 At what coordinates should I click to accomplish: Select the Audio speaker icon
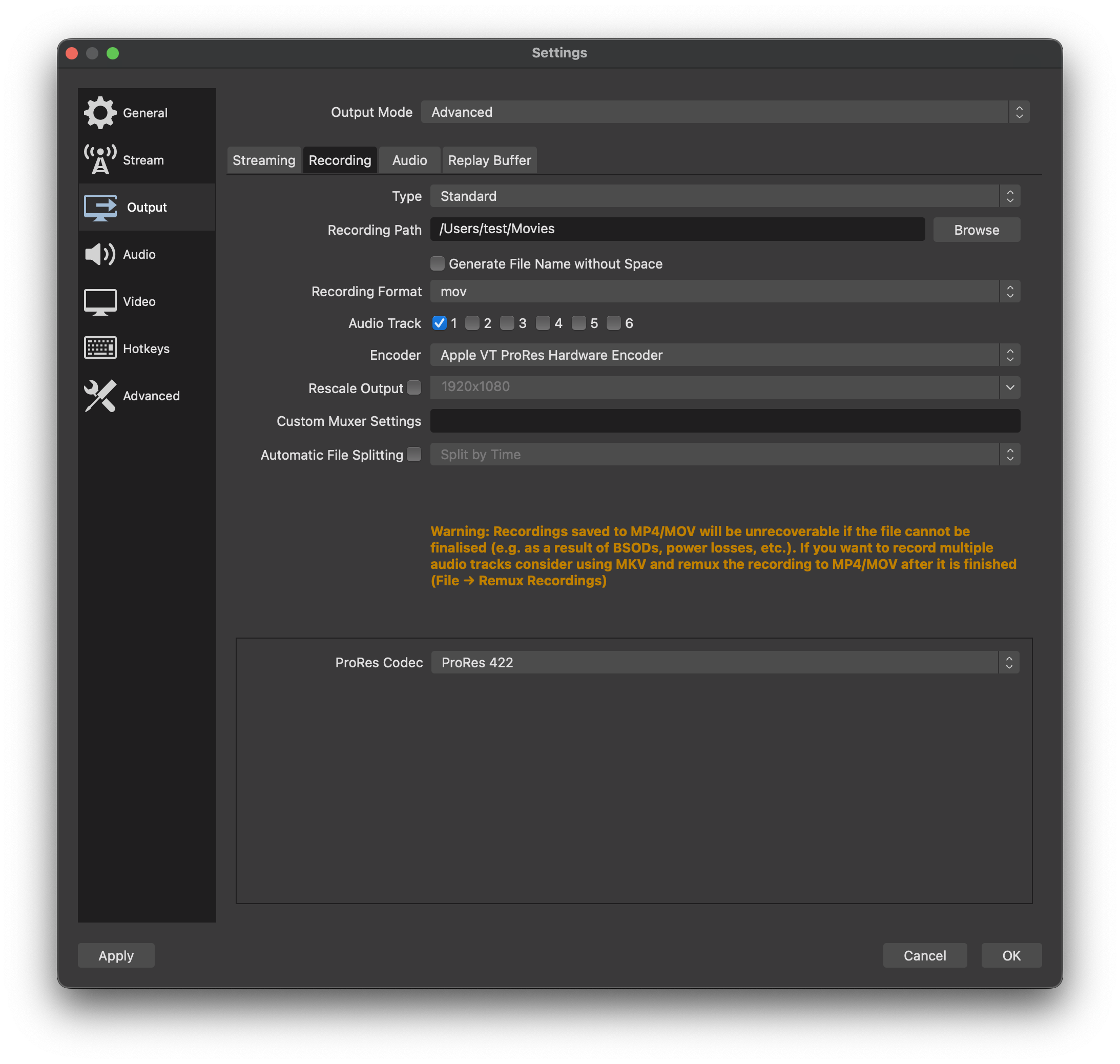point(100,254)
